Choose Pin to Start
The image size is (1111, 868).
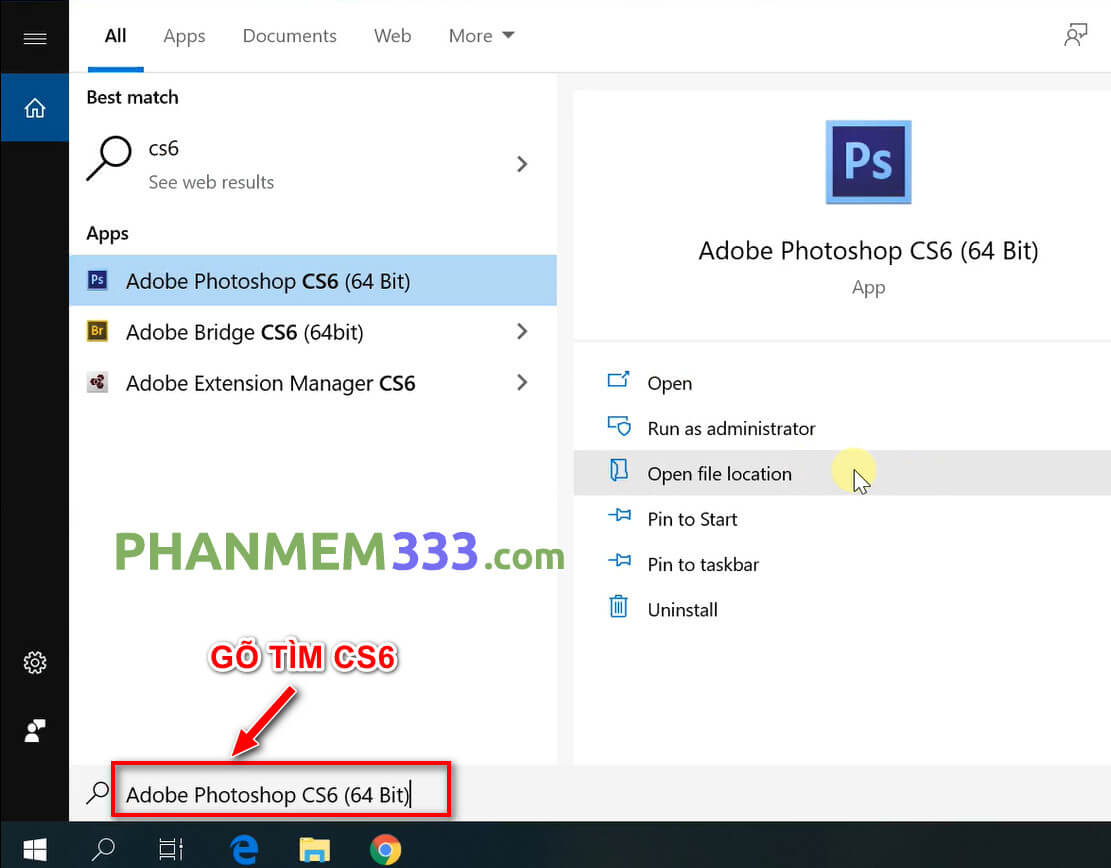point(692,519)
